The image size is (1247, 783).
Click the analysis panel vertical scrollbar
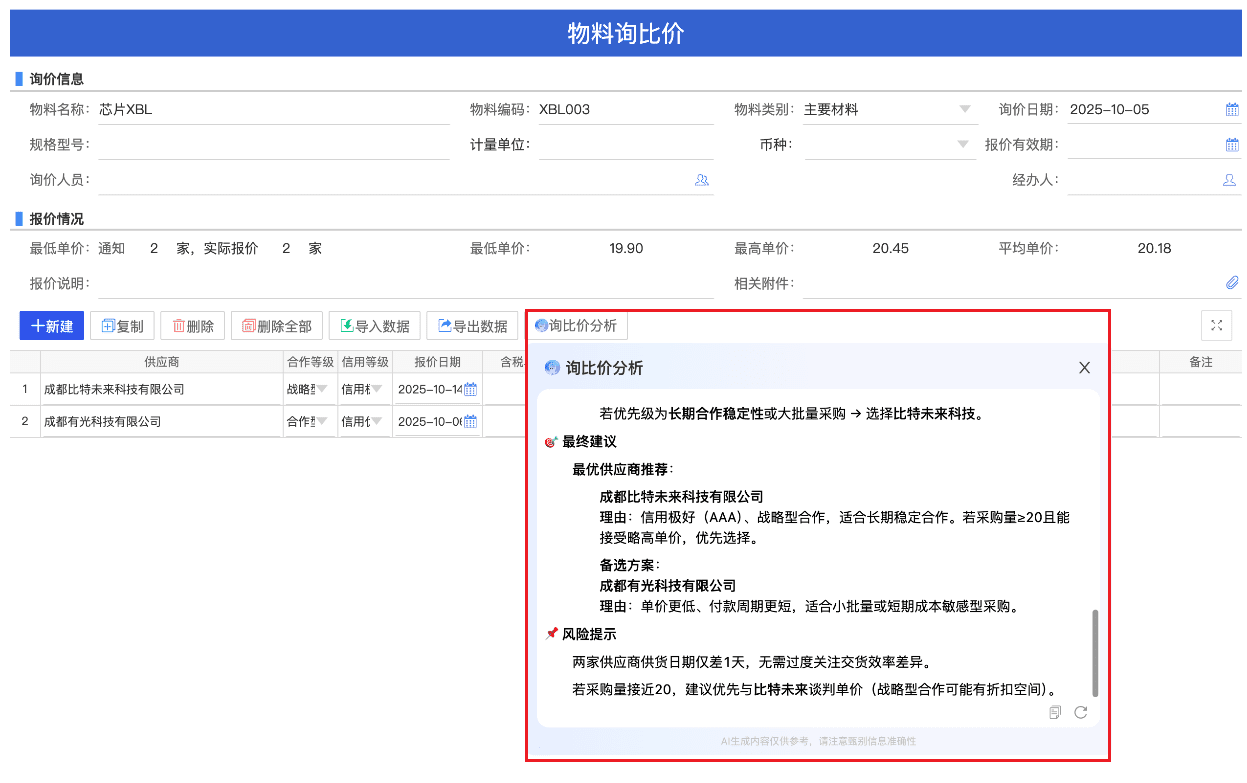click(x=1095, y=653)
